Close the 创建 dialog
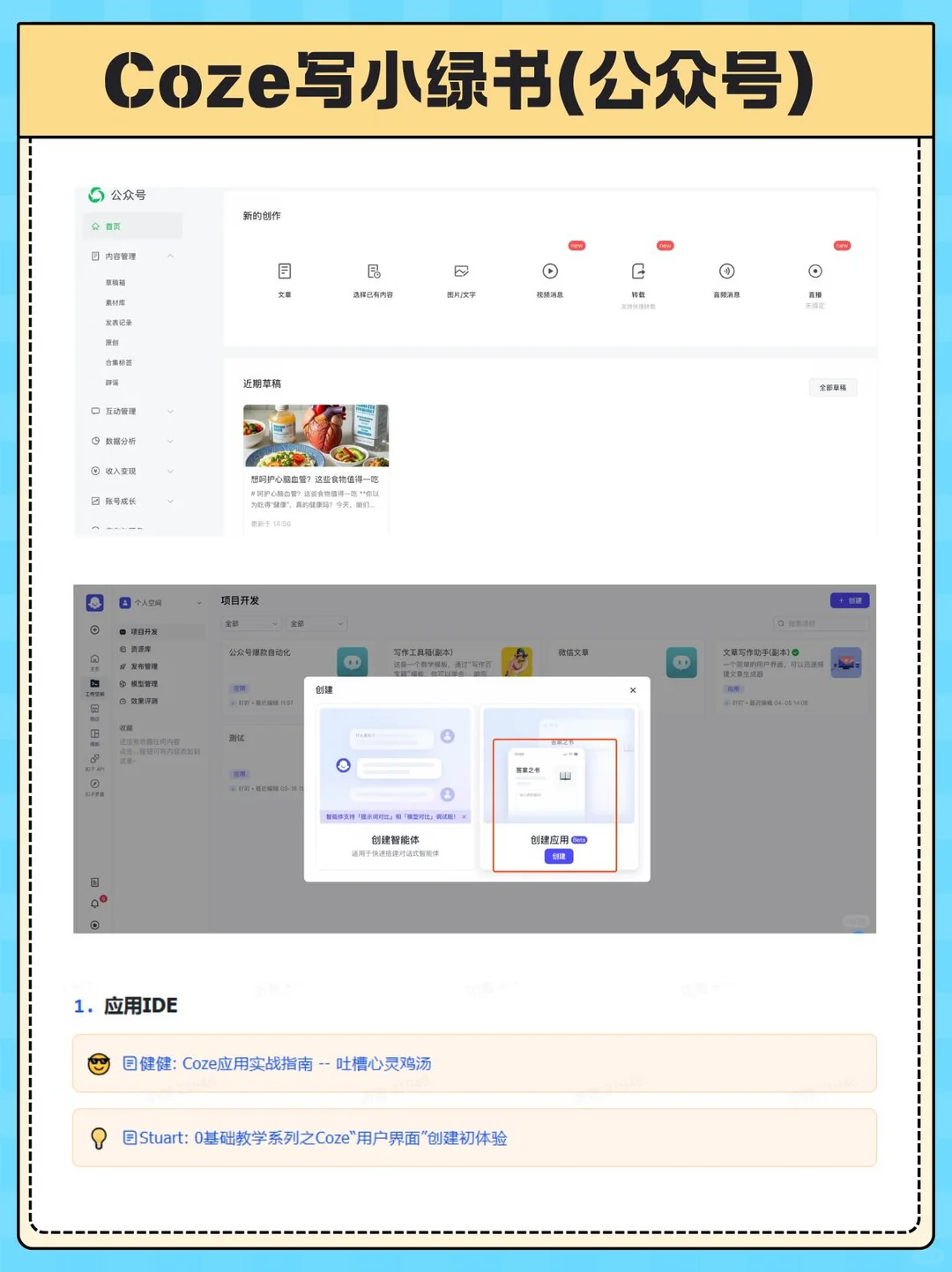The height and width of the screenshot is (1272, 952). [633, 690]
